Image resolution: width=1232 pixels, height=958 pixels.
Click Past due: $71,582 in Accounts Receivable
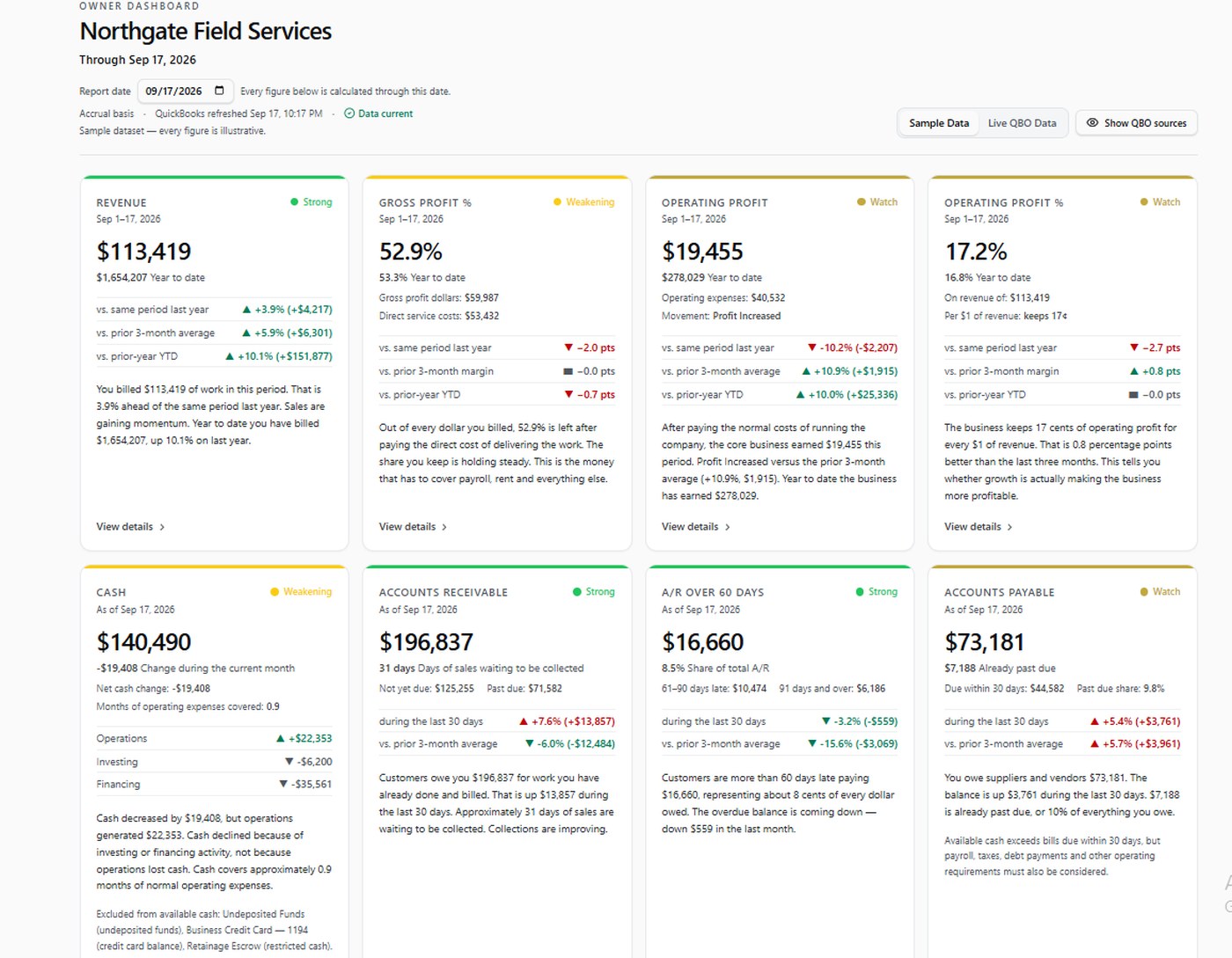pos(524,689)
